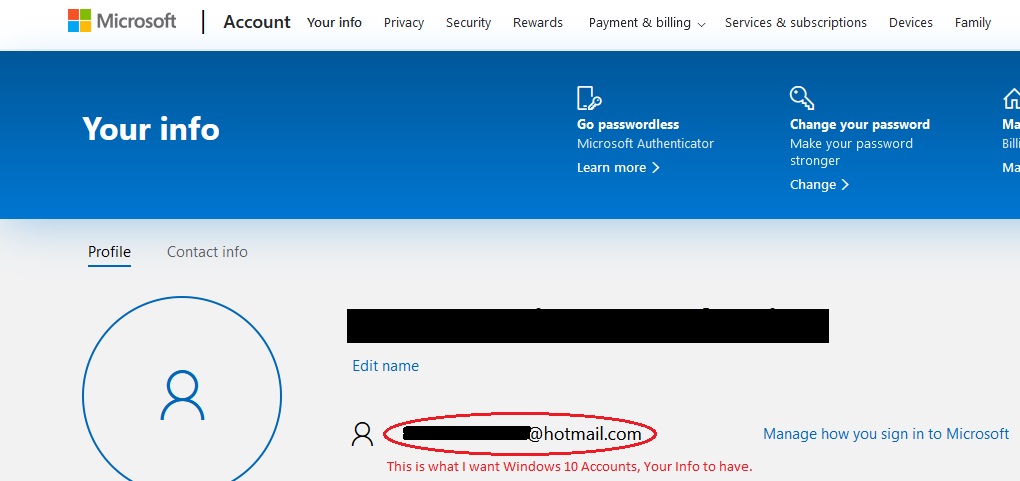1020x481 pixels.
Task: Click the Go passwordless phone-key icon
Action: click(589, 98)
